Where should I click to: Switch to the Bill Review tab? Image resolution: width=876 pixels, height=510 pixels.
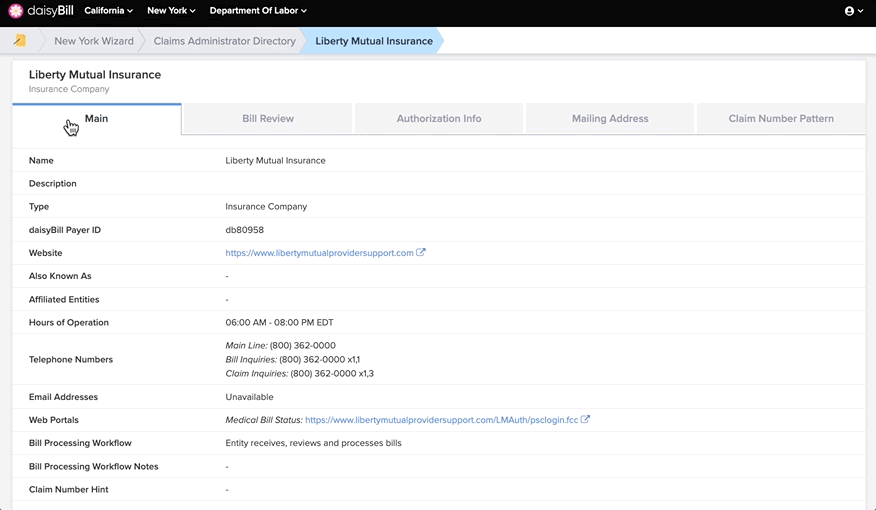coord(268,118)
